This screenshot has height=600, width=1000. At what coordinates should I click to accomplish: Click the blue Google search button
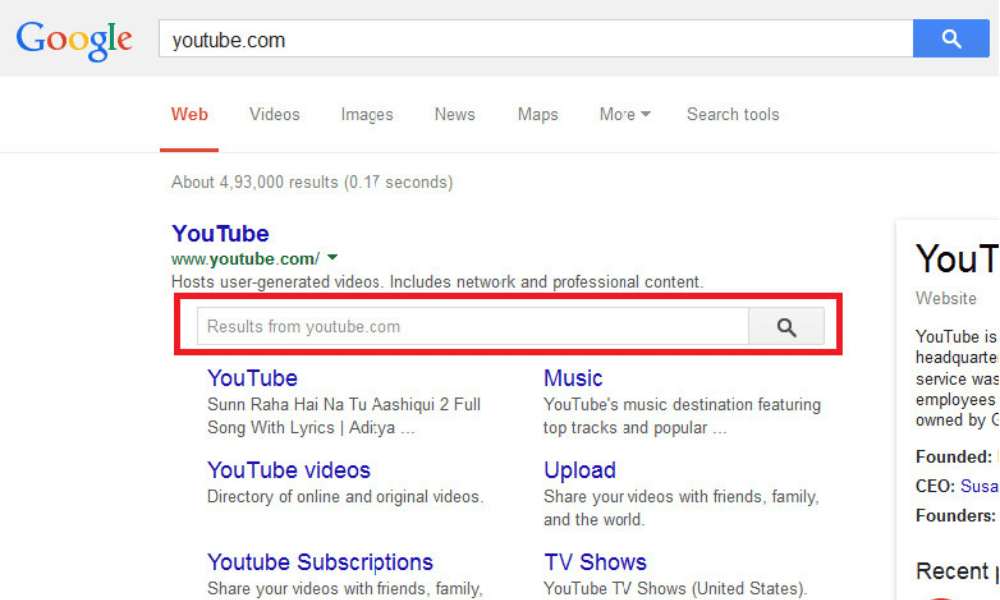point(951,39)
